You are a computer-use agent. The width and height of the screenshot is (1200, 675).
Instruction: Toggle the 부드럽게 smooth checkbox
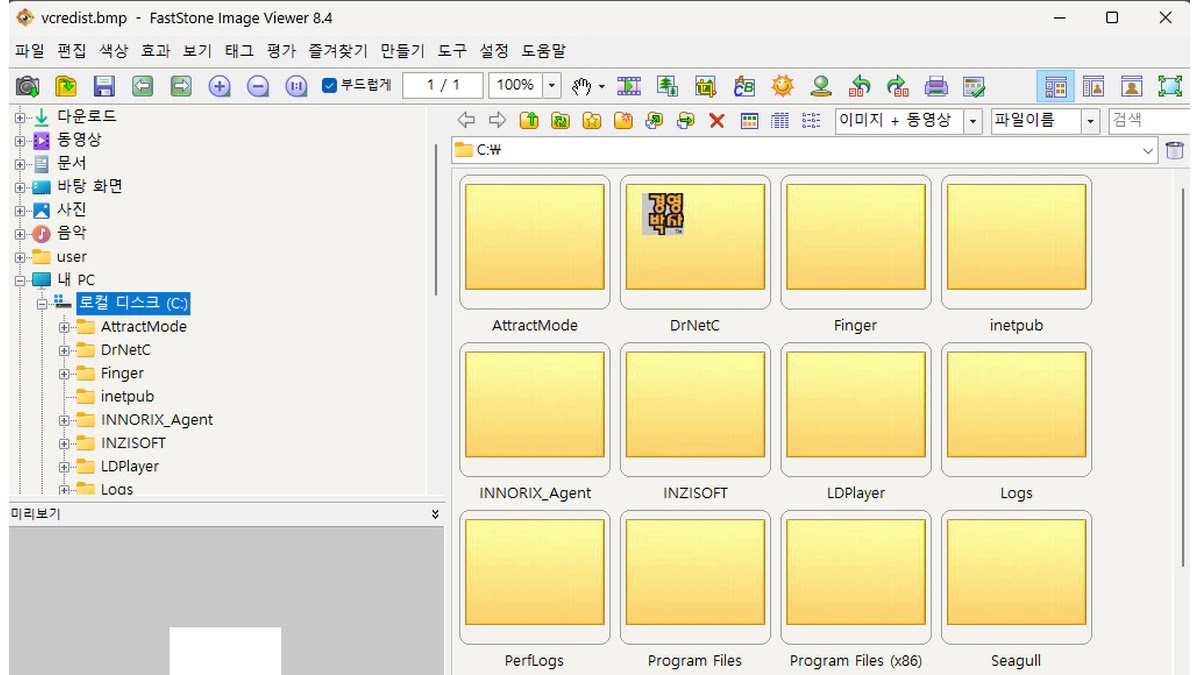(329, 86)
